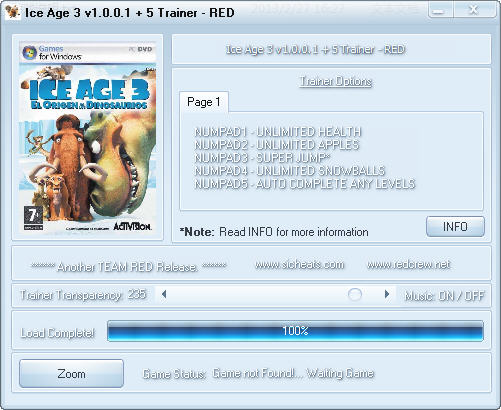Click the squirrel app icon in title bar

click(12, 13)
